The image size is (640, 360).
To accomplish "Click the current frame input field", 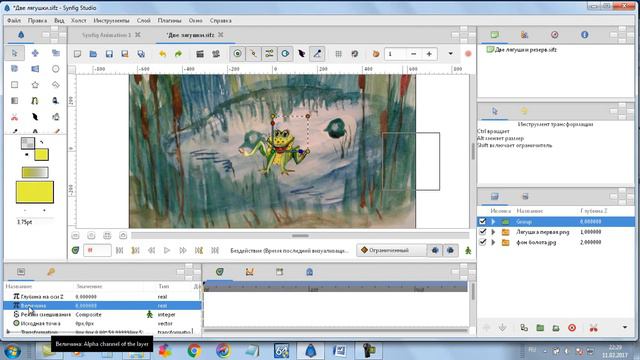I will coord(97,250).
